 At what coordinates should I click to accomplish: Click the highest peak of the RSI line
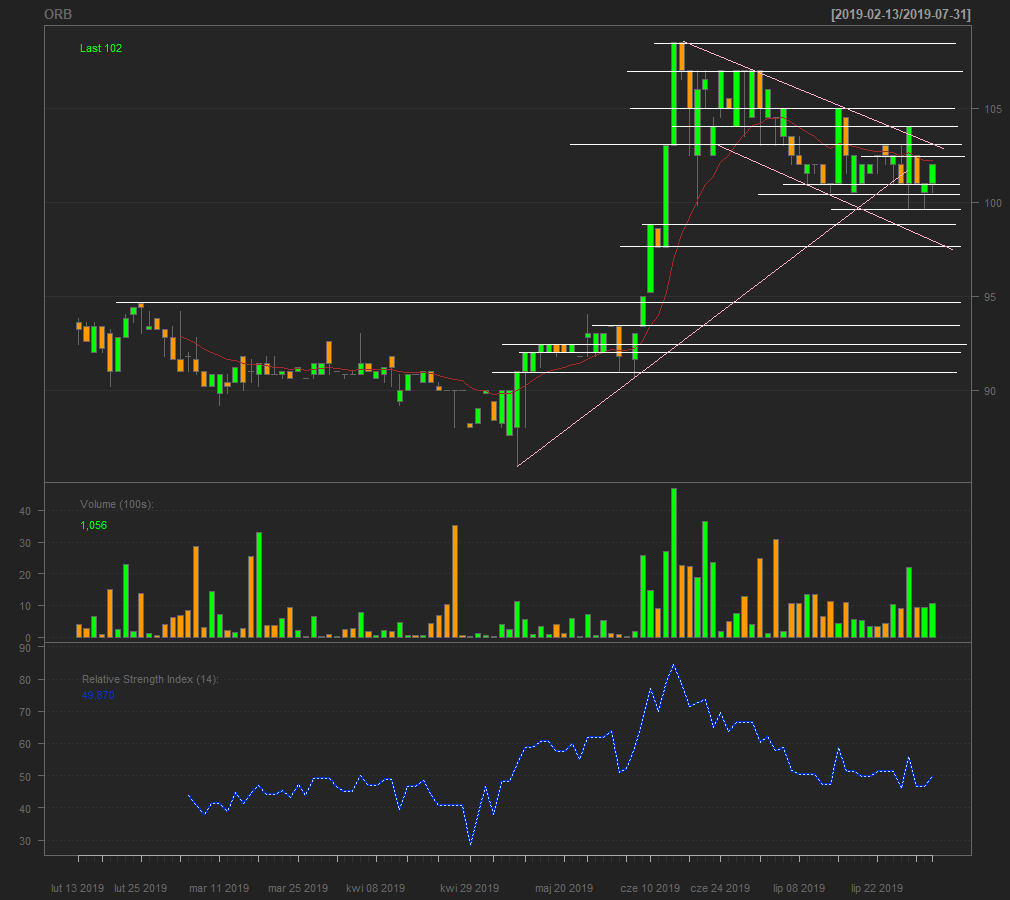coord(674,665)
